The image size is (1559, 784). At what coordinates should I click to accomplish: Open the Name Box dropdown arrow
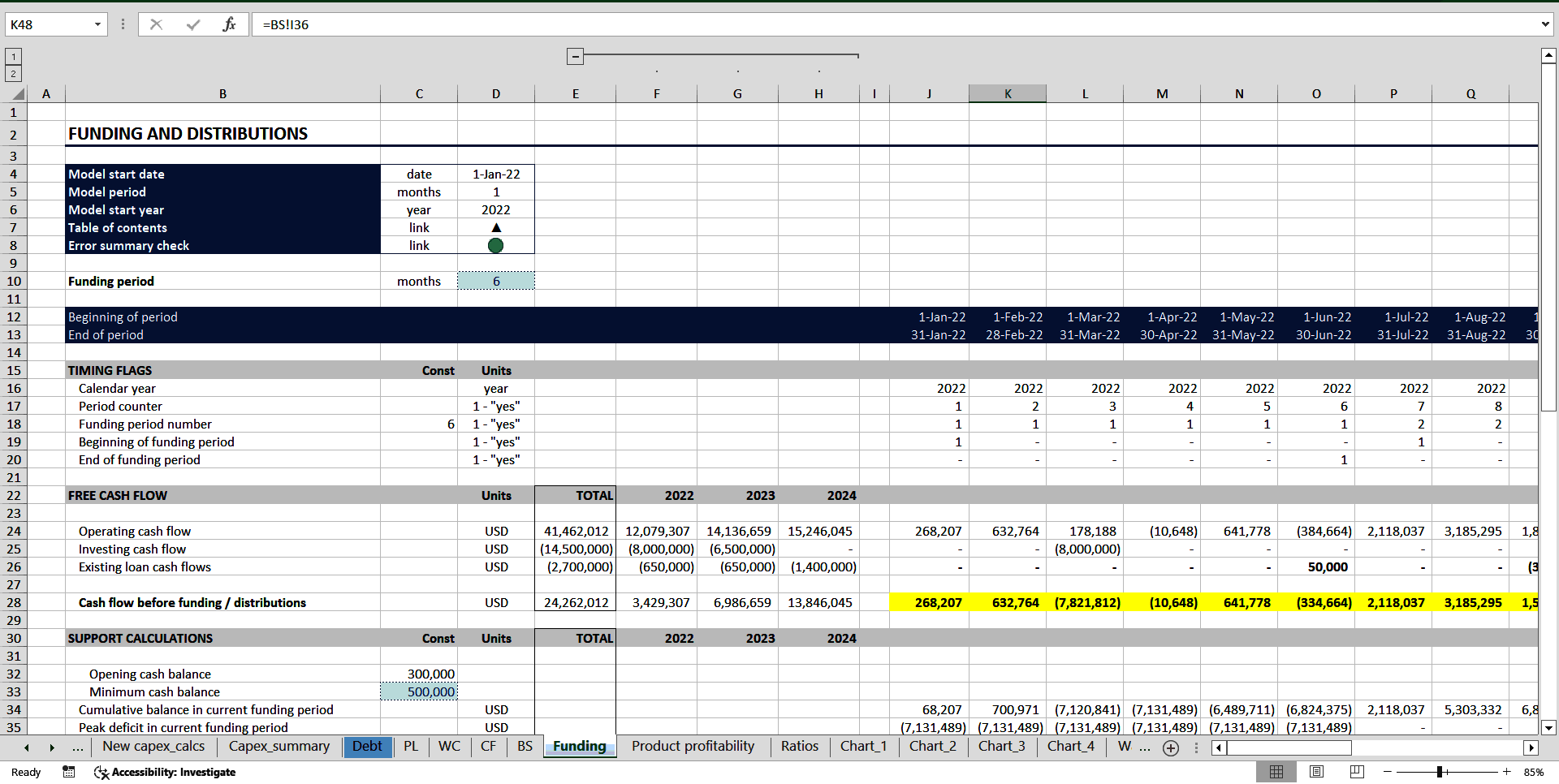(97, 24)
